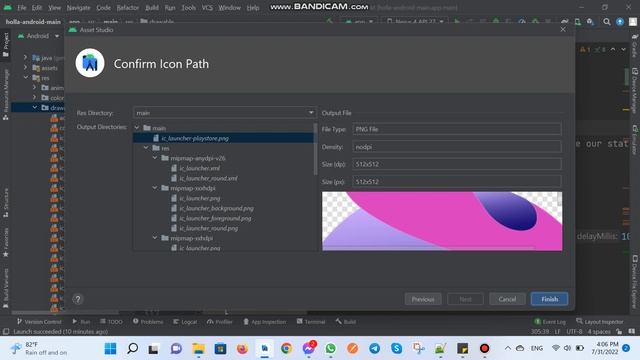Open the Layout Inspector tool window

(x=600, y=322)
